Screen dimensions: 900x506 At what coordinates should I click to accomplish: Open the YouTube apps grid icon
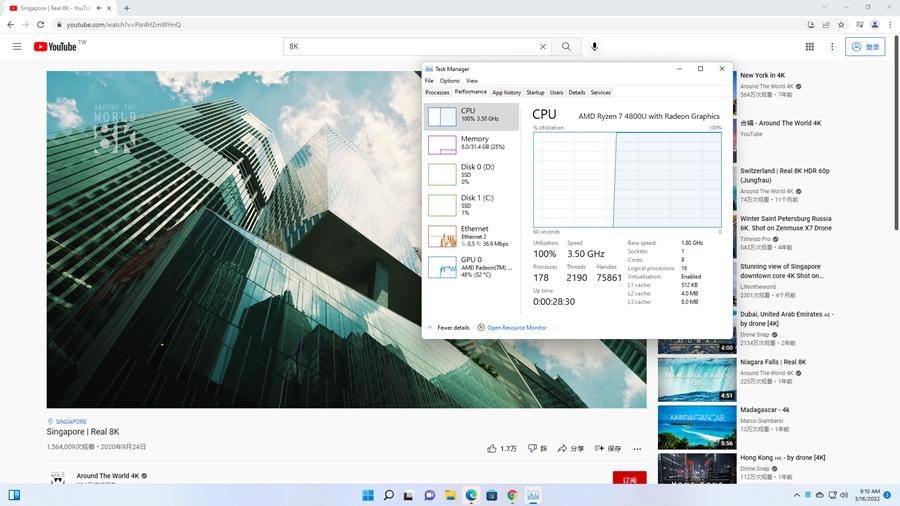[810, 46]
